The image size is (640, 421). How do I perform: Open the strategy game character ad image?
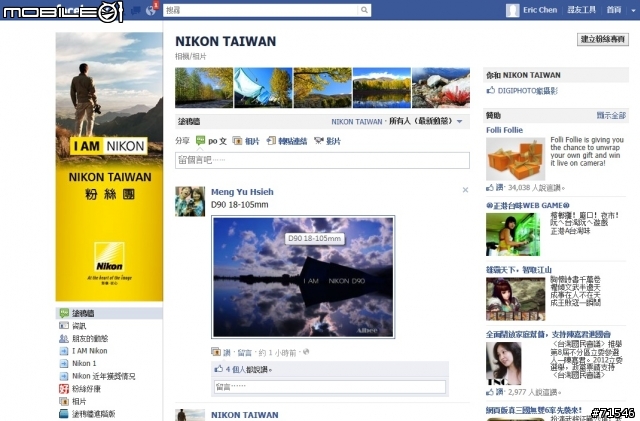tap(516, 299)
